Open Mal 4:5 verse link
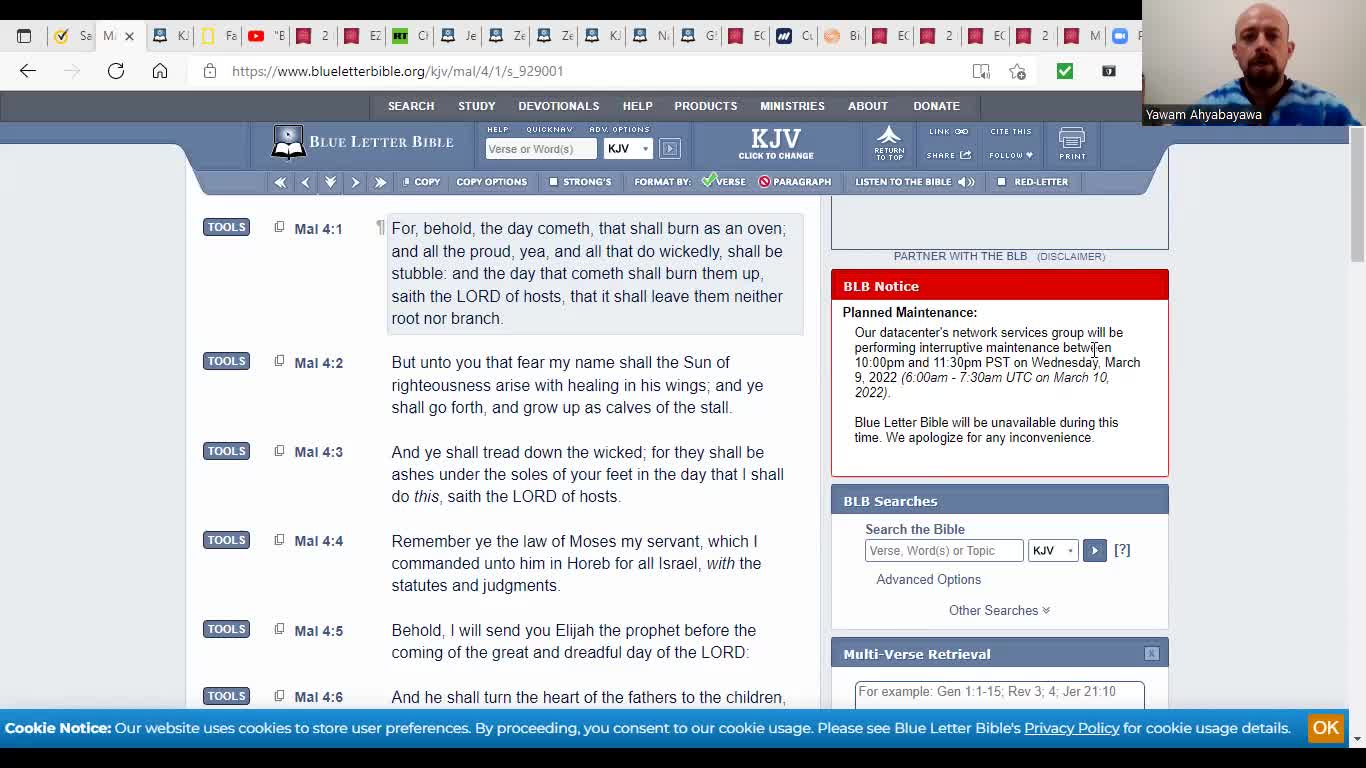The height and width of the screenshot is (768, 1366). coord(318,631)
